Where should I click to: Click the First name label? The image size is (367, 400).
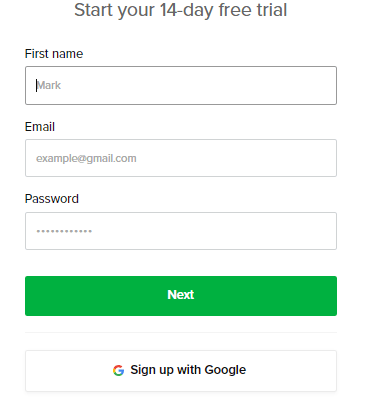pyautogui.click(x=54, y=54)
